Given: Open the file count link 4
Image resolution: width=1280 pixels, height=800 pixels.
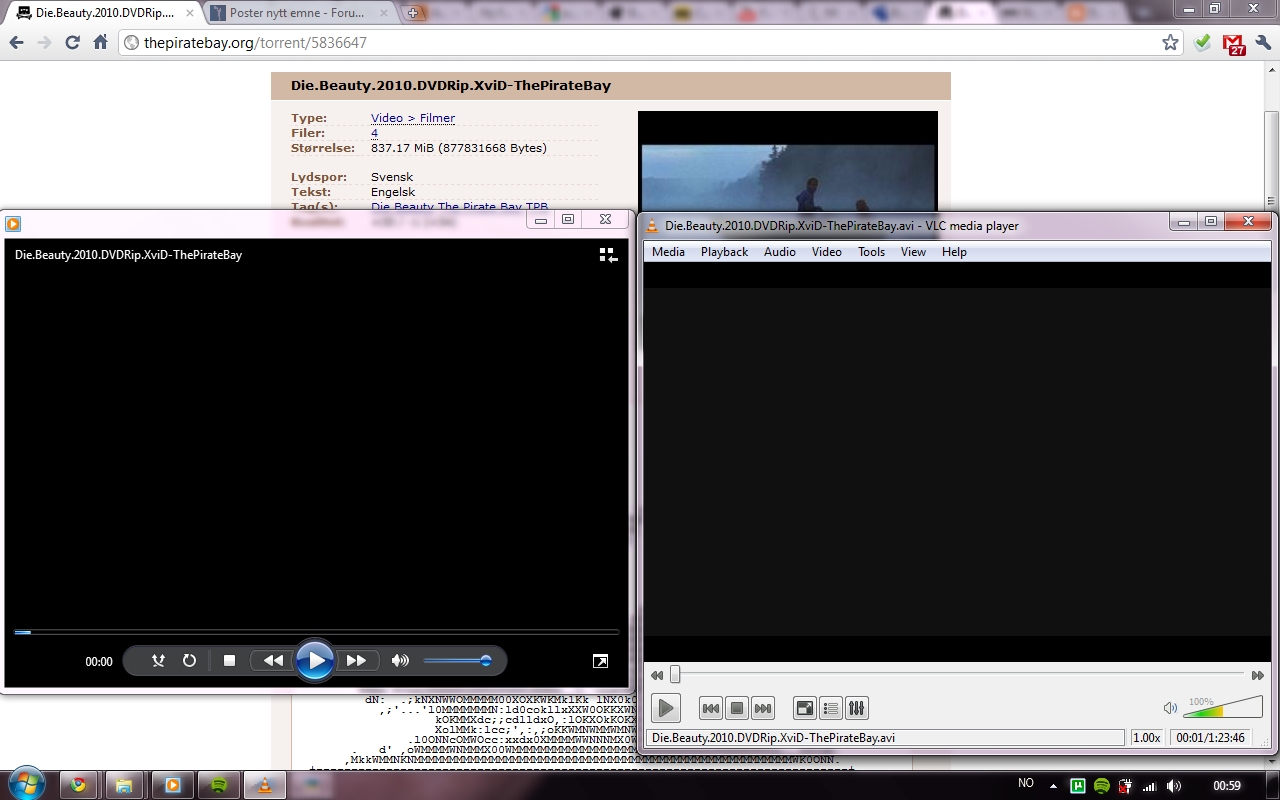Looking at the screenshot, I should [375, 133].
